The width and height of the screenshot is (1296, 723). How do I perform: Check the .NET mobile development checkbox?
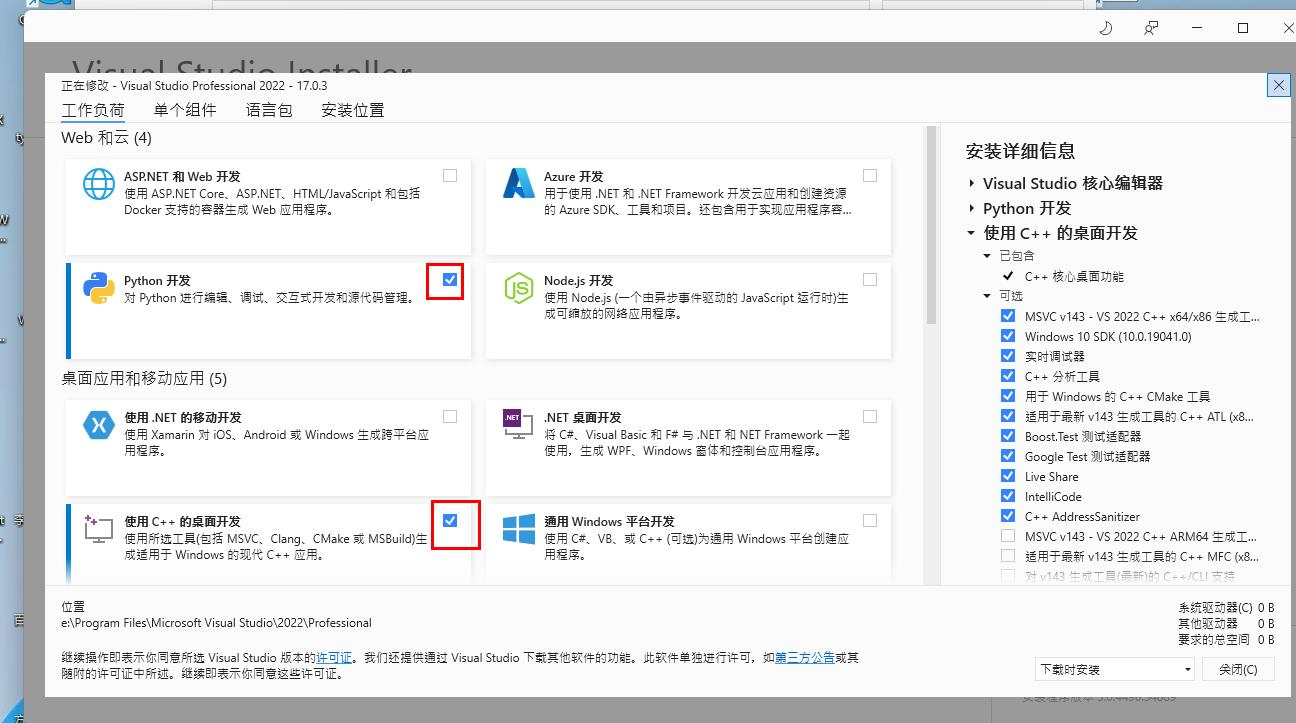(x=450, y=416)
